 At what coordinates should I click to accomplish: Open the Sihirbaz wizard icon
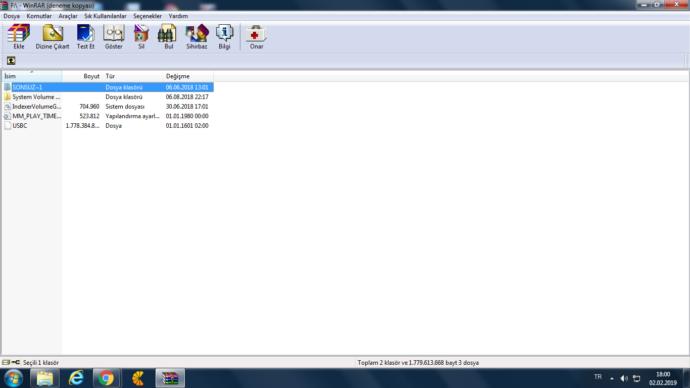click(x=197, y=33)
